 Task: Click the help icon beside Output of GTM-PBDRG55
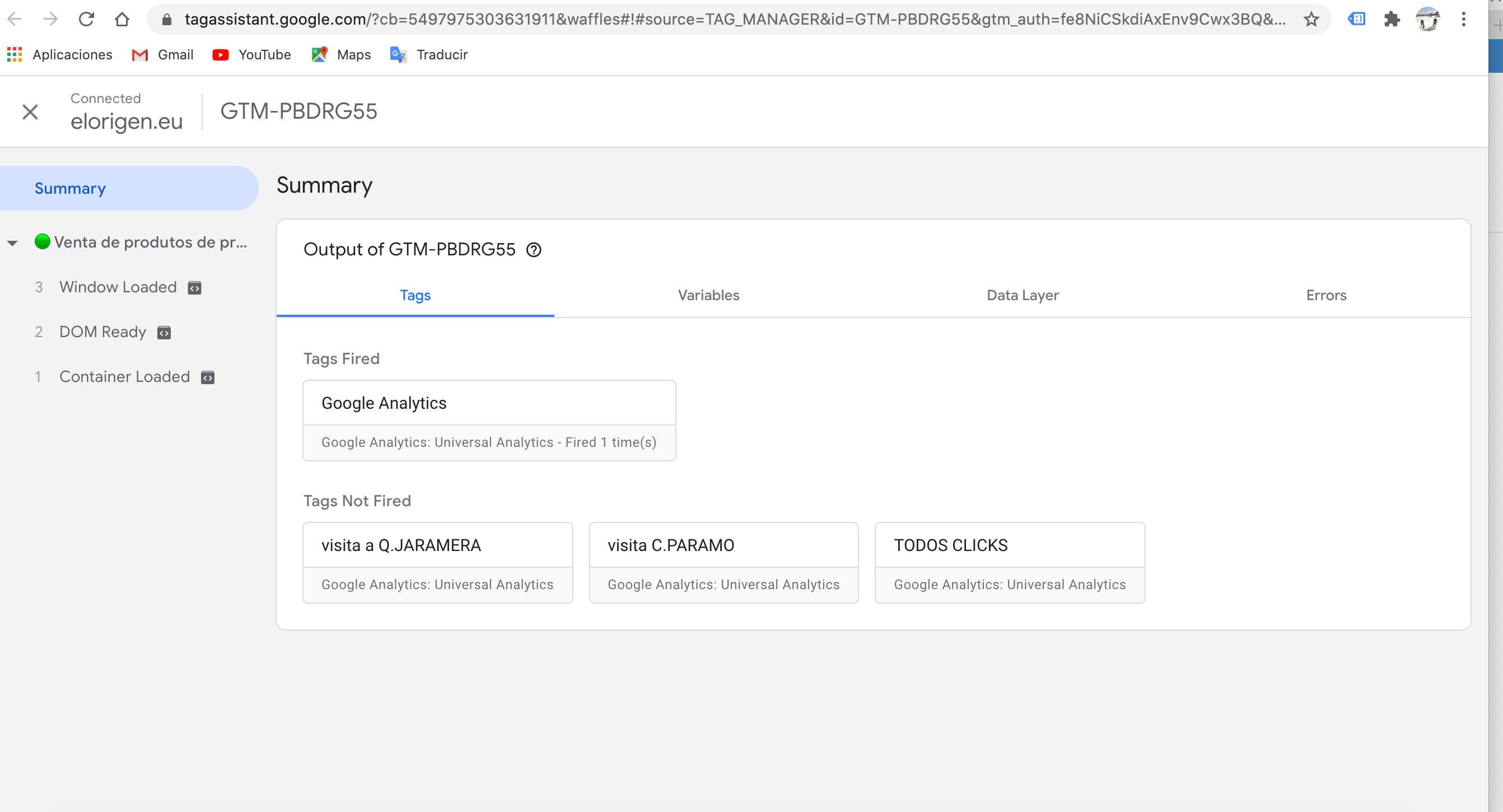pos(534,250)
